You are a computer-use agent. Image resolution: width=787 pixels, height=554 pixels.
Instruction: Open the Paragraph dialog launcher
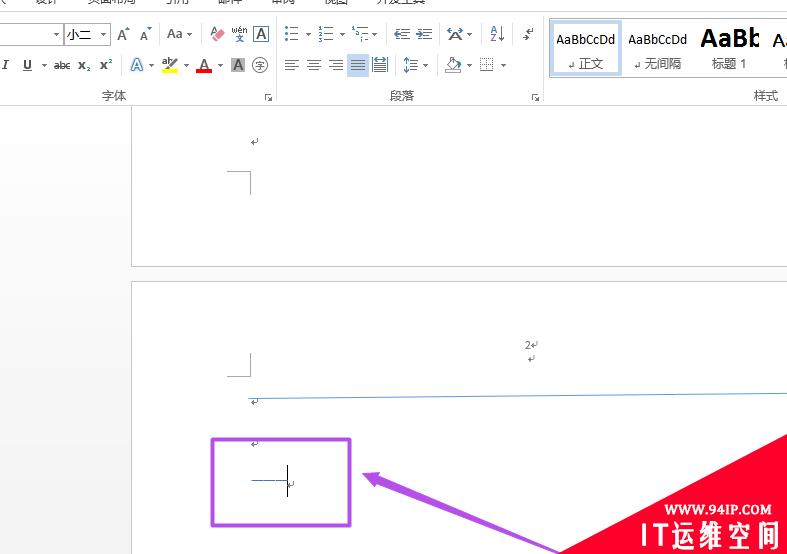tap(536, 97)
